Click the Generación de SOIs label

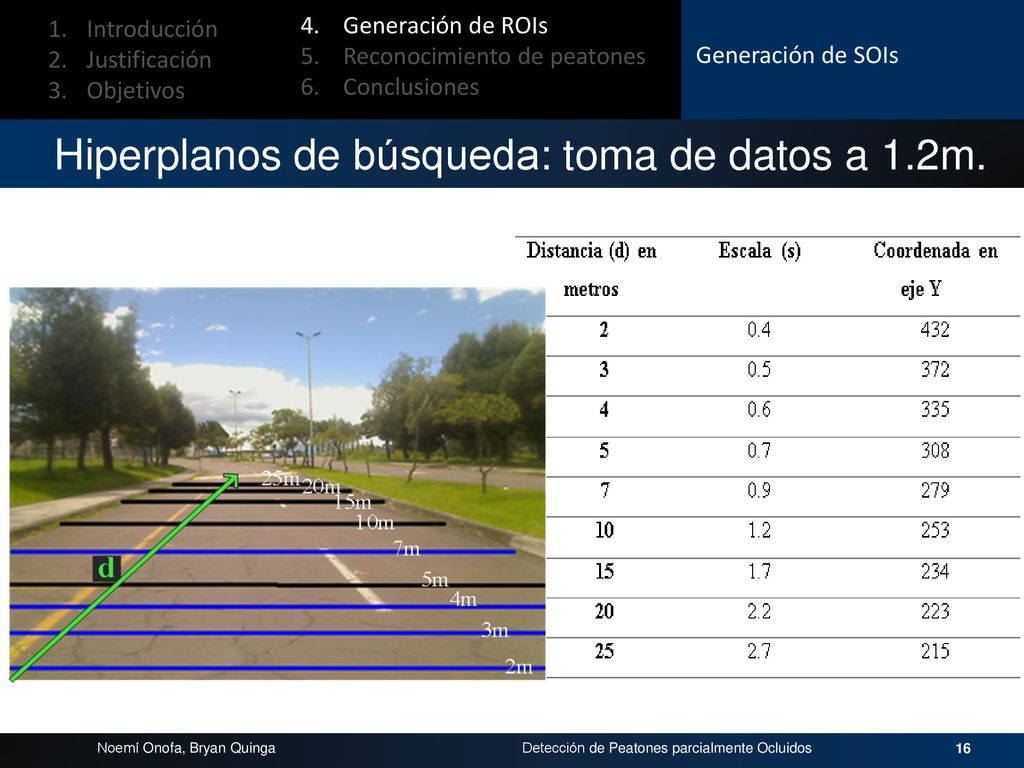pyautogui.click(x=797, y=56)
